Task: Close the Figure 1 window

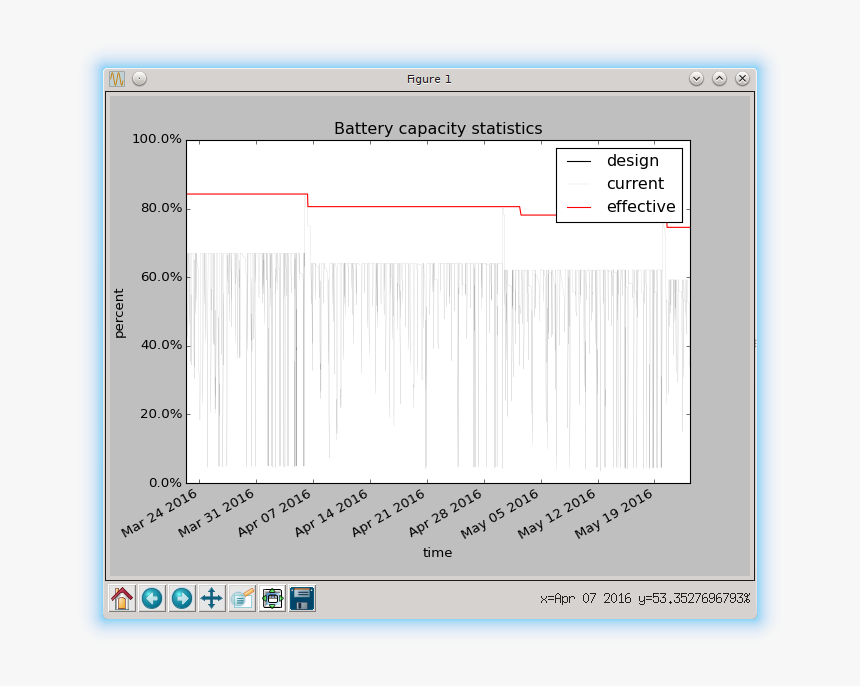Action: pos(742,78)
